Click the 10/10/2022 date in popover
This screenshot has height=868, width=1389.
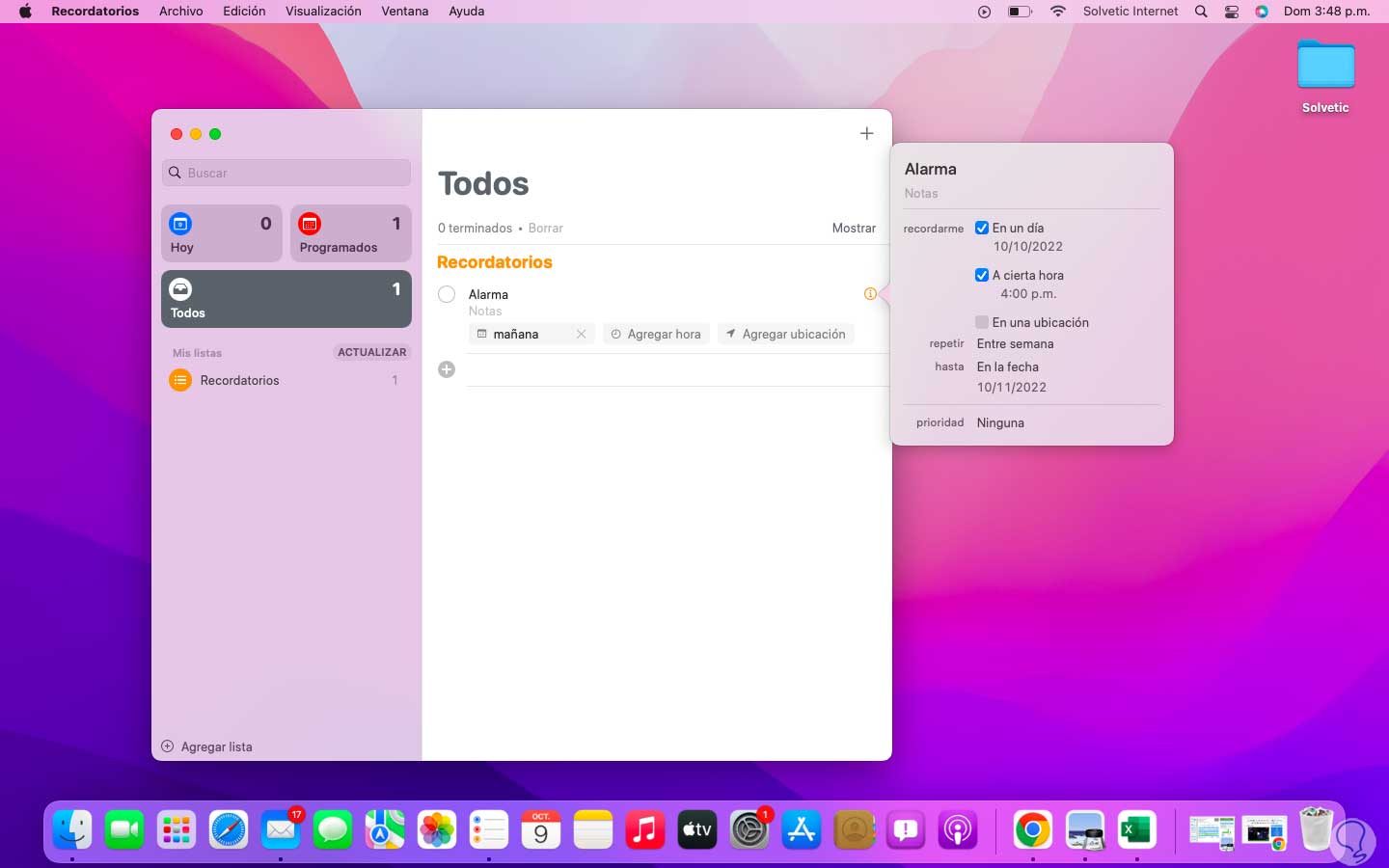click(x=1028, y=247)
